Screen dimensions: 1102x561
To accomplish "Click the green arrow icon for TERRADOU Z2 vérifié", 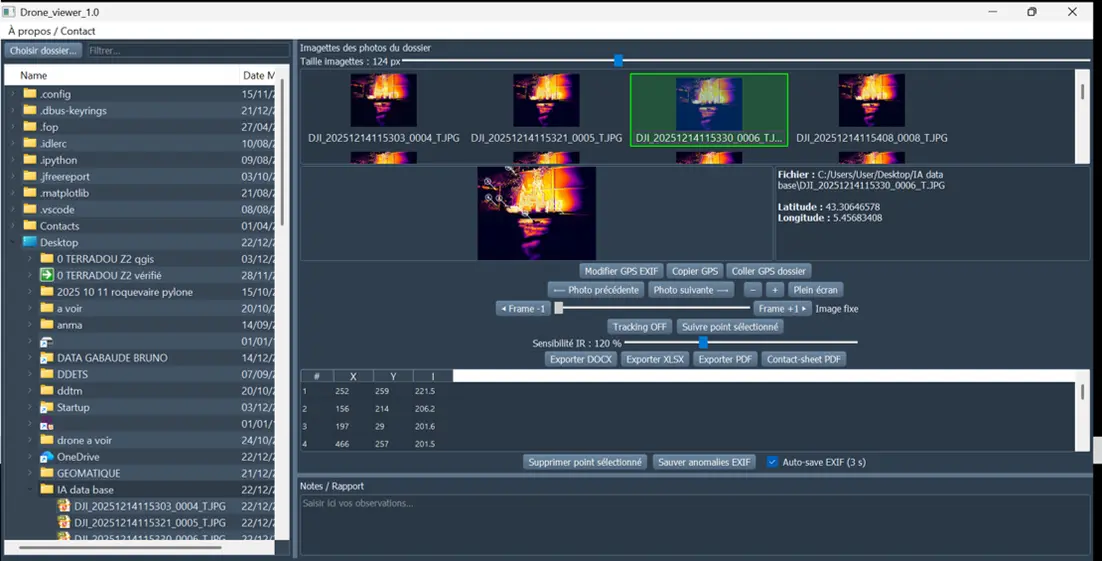I will point(46,275).
